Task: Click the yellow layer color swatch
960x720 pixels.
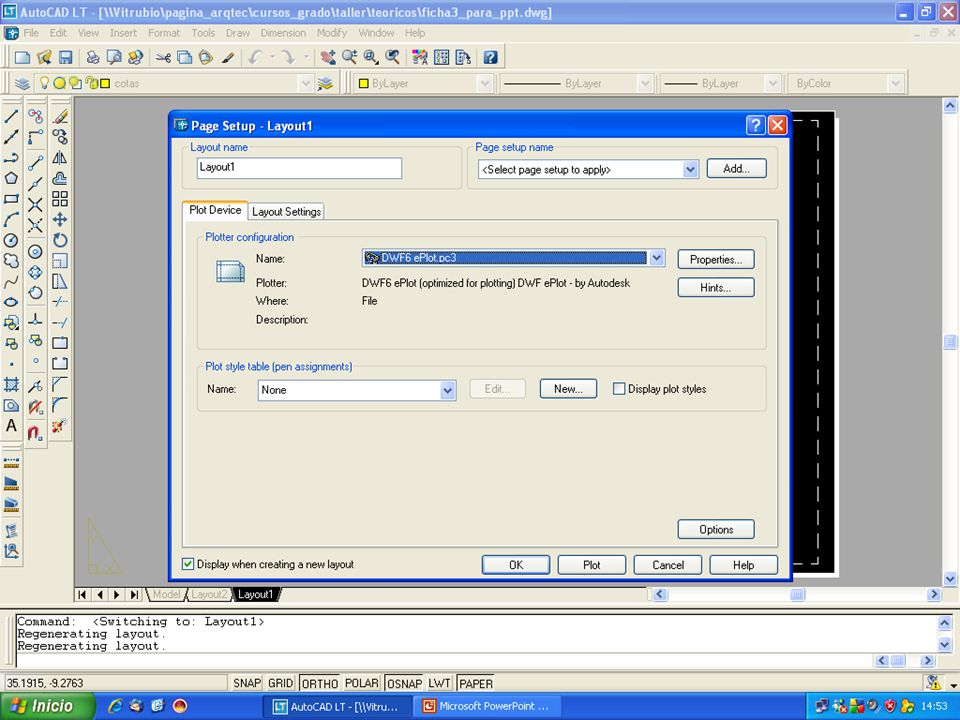Action: (105, 83)
